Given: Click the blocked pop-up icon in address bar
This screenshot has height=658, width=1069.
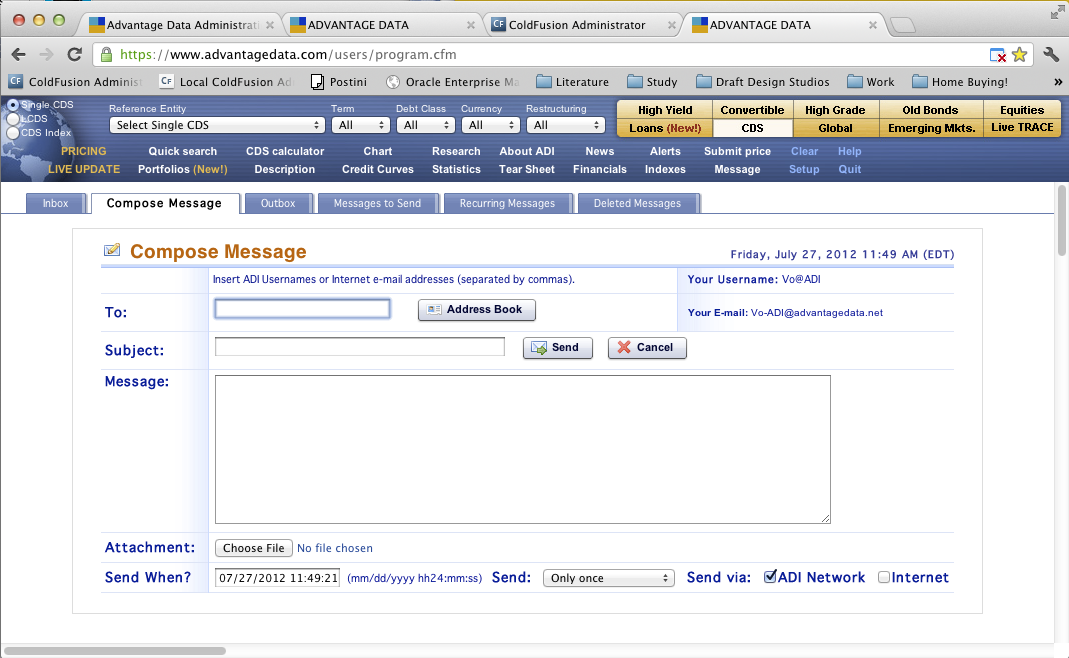Looking at the screenshot, I should 997,55.
